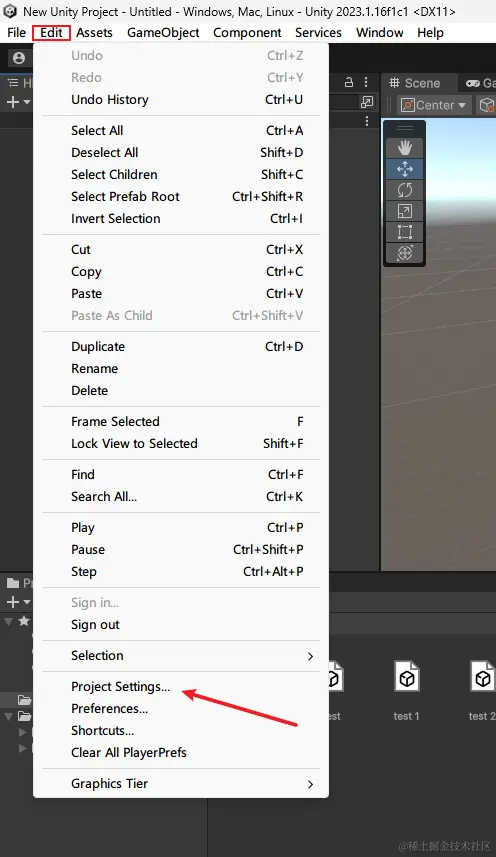Open the Selection submenu arrow
The height and width of the screenshot is (857, 496).
click(310, 656)
